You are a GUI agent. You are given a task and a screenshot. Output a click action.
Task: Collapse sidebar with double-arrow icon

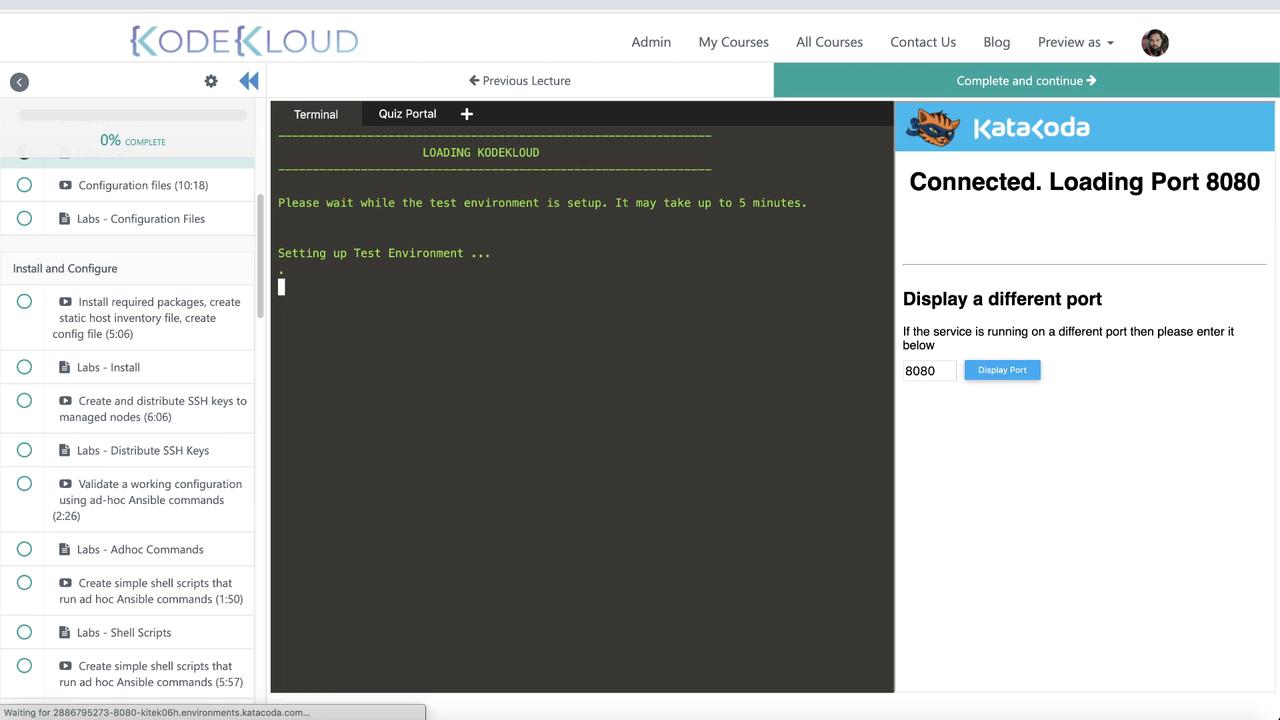(249, 81)
